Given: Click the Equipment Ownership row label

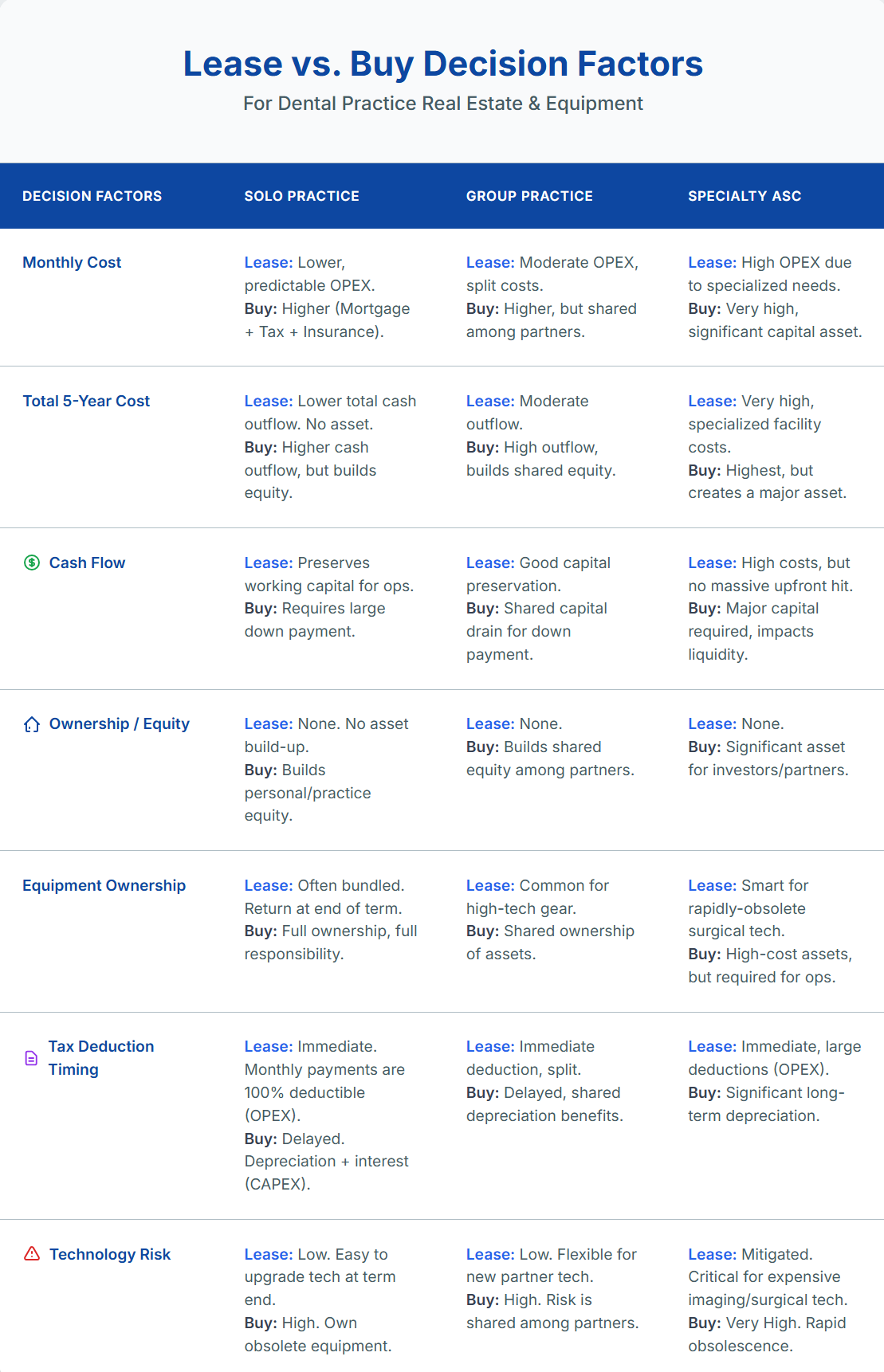Looking at the screenshot, I should 104,886.
